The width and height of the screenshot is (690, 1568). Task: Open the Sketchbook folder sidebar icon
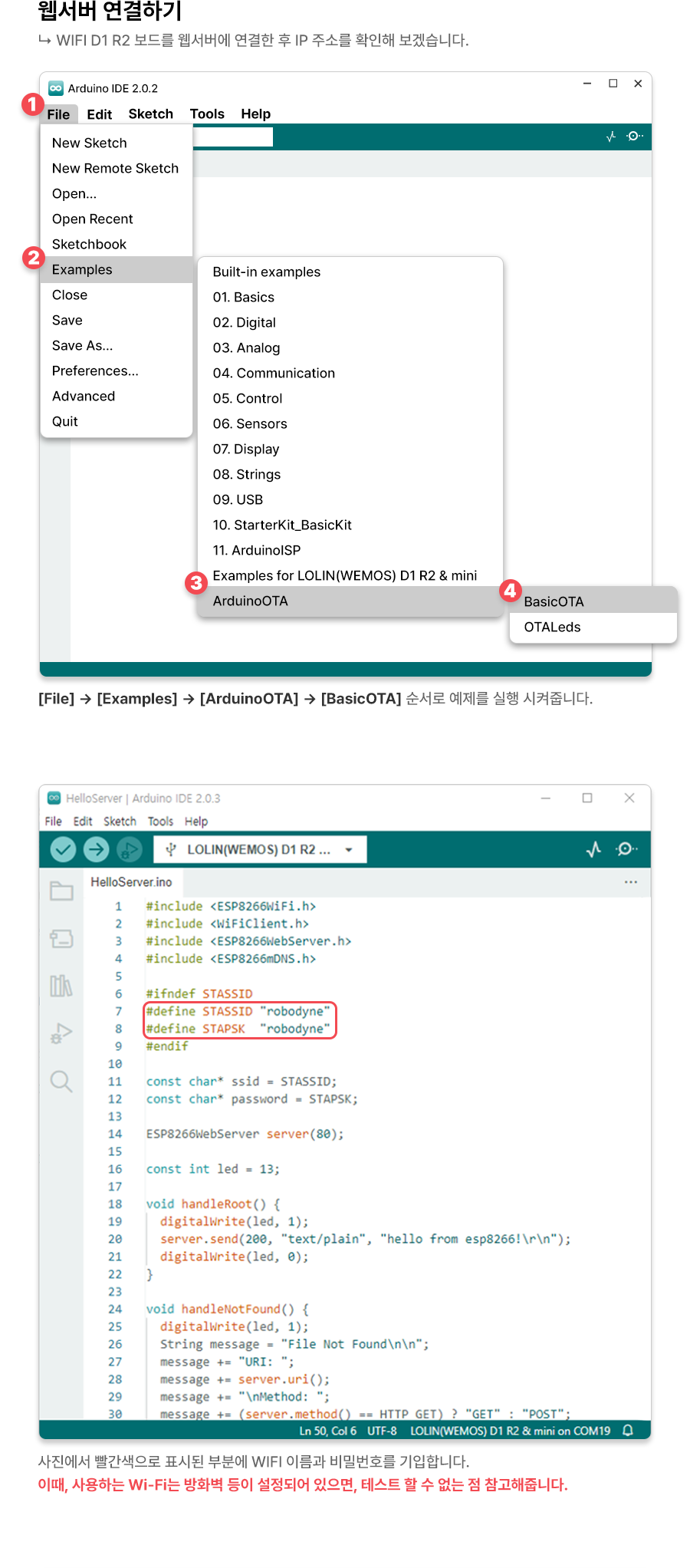pyautogui.click(x=61, y=891)
